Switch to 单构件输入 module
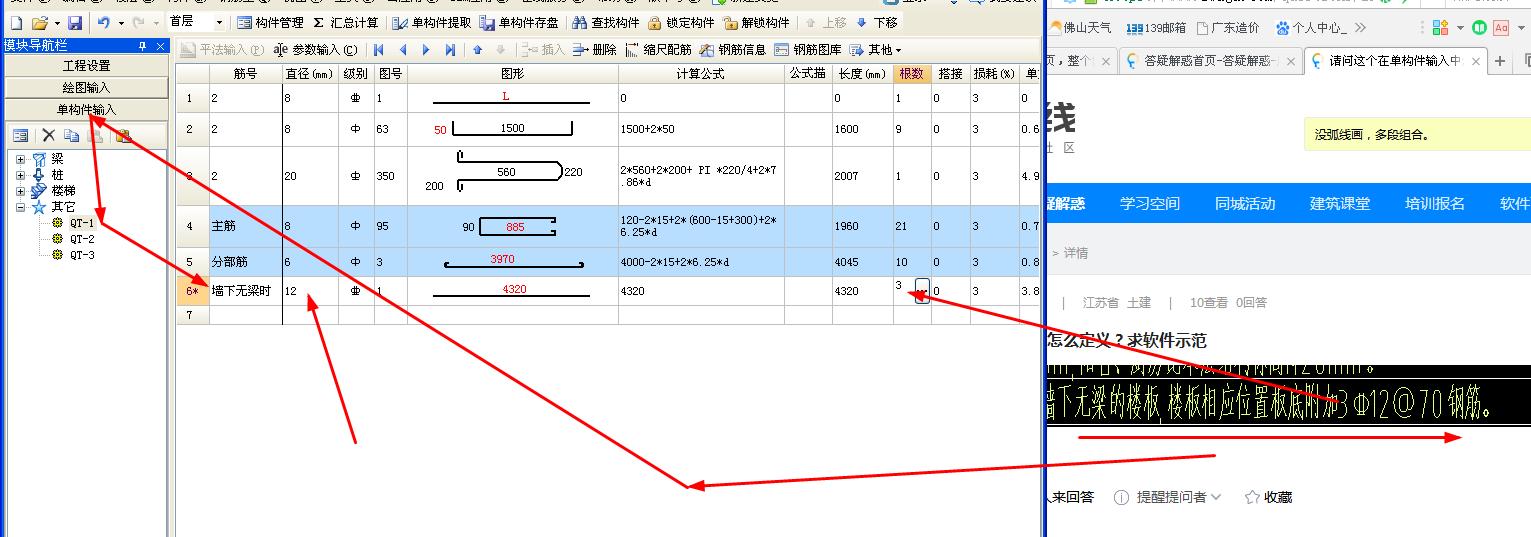The height and width of the screenshot is (537, 1531). 87,110
